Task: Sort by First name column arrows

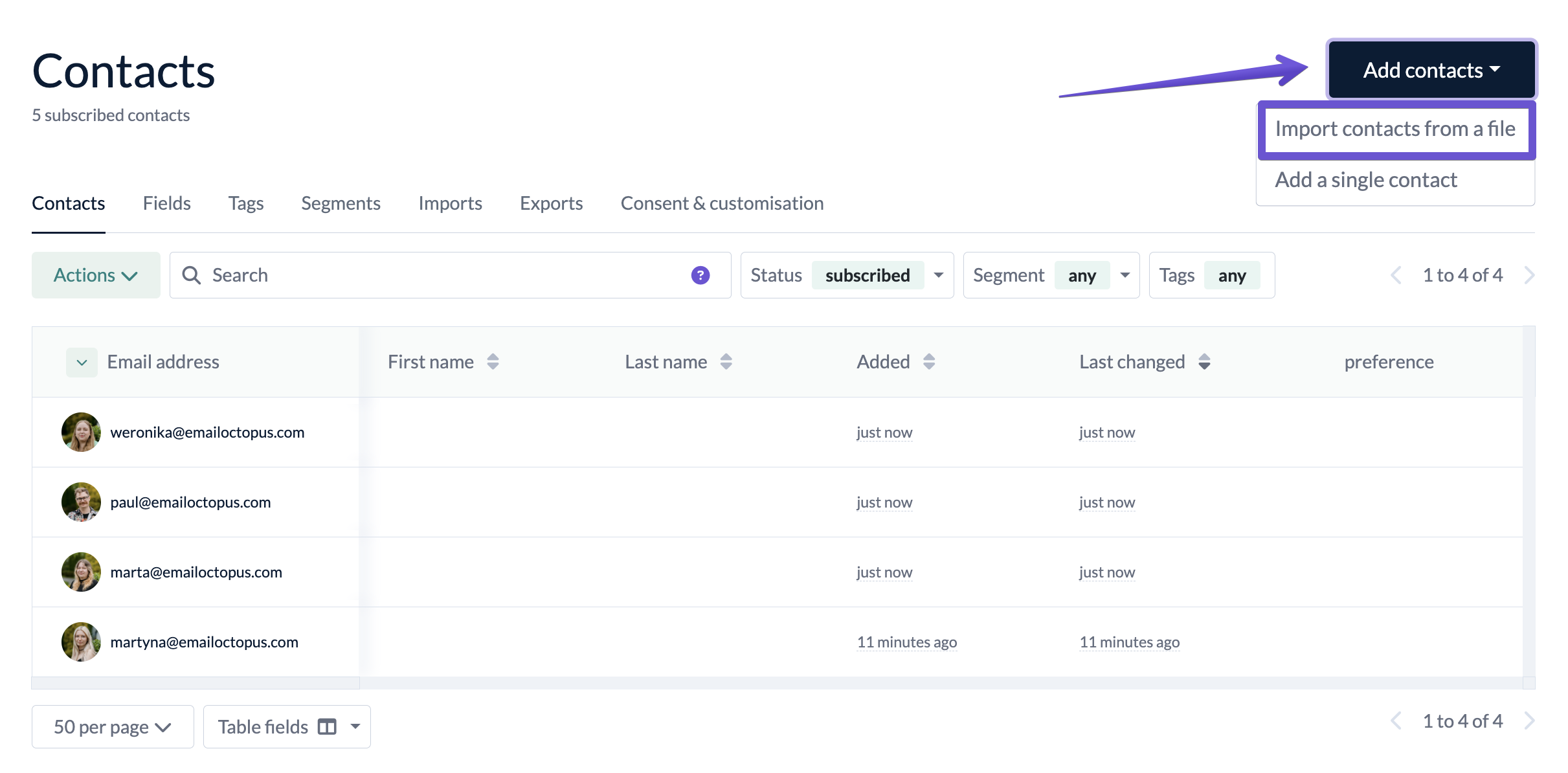Action: pos(493,362)
